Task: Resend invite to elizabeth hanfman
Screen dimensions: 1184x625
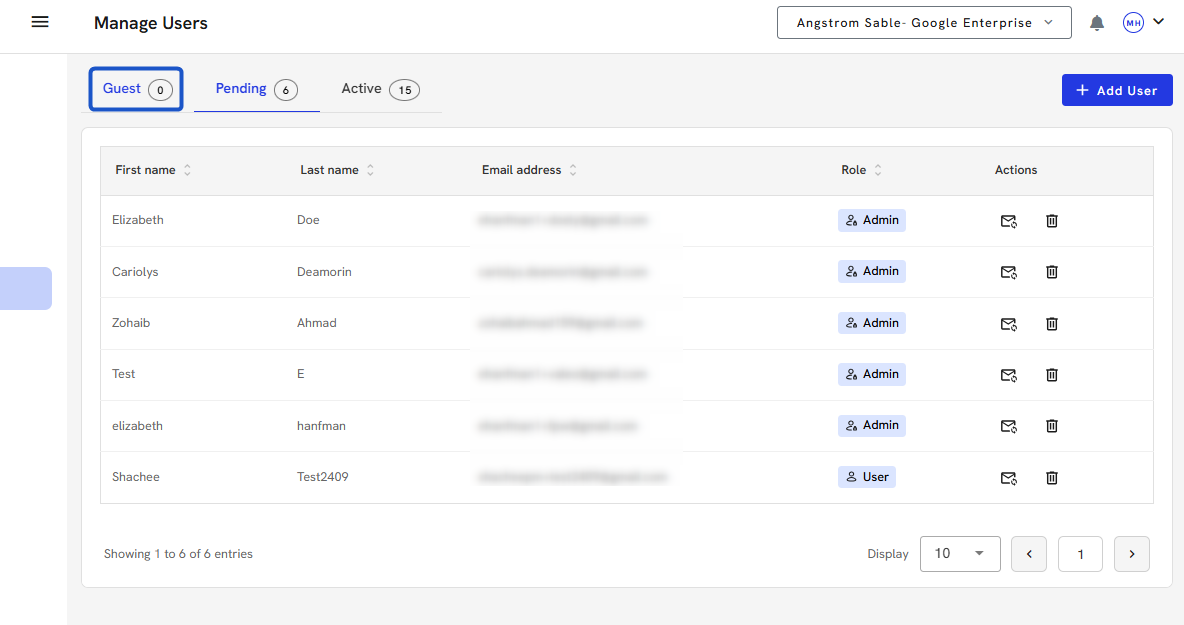Action: pos(1008,426)
